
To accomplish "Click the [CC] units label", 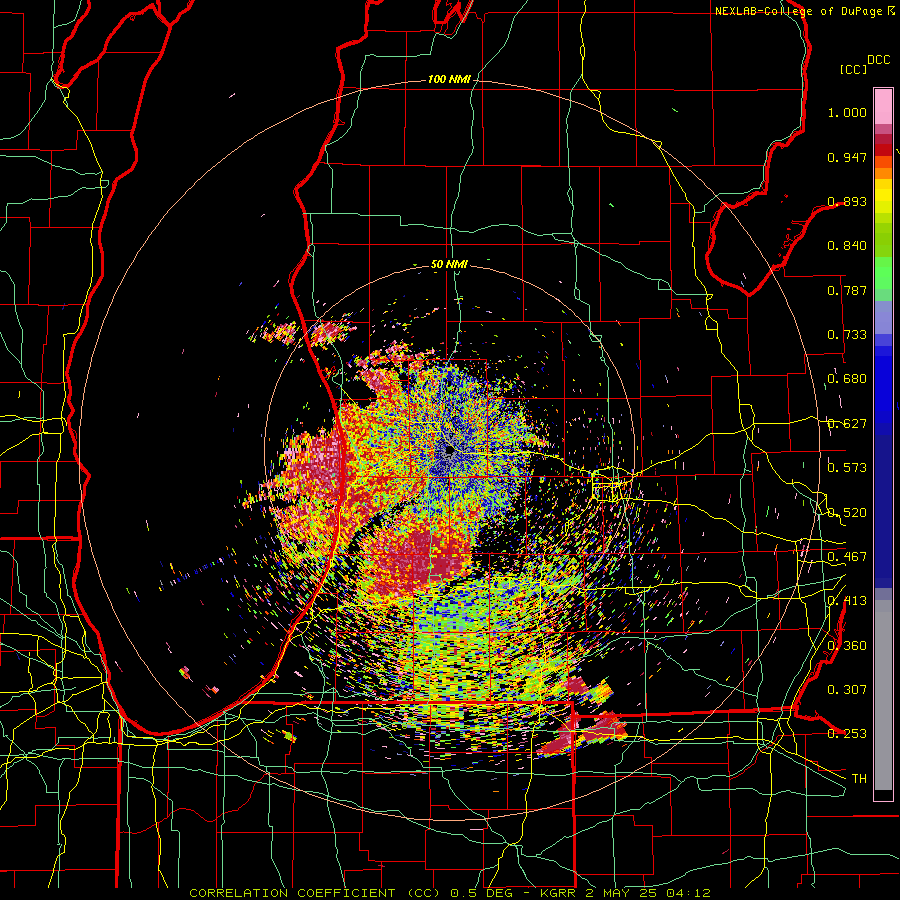I will click(853, 69).
